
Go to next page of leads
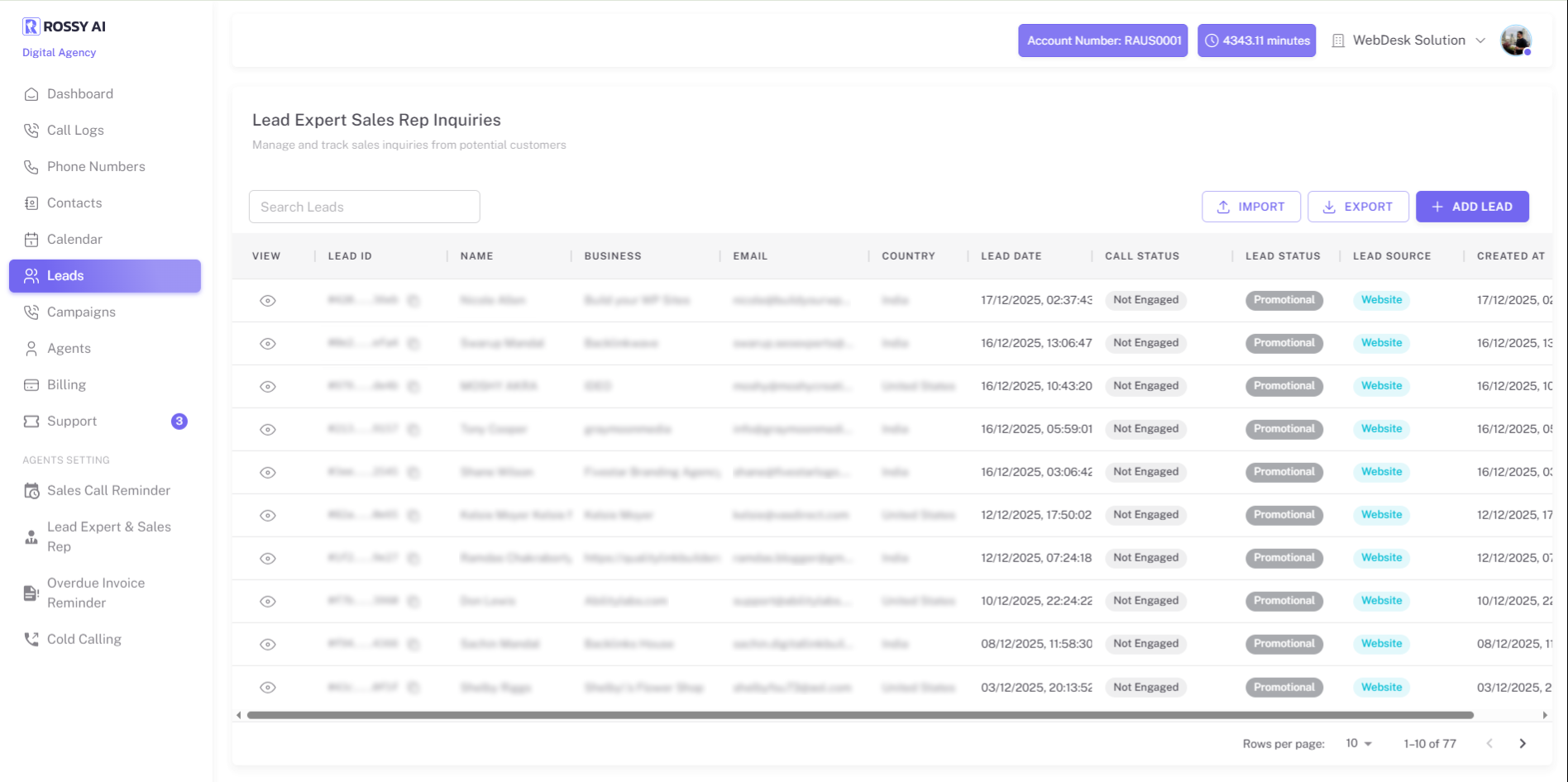(1523, 743)
